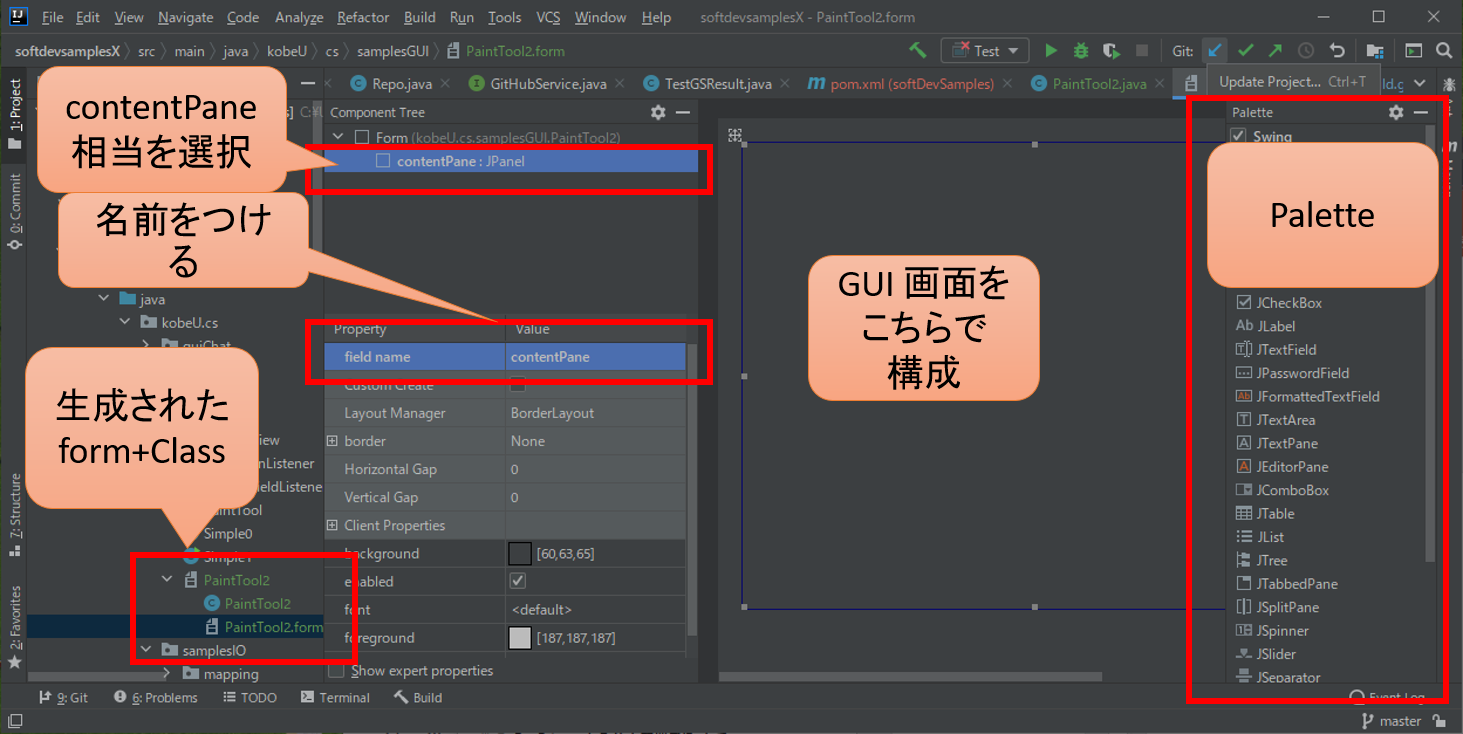Open Component Tree settings gear

[x=657, y=113]
